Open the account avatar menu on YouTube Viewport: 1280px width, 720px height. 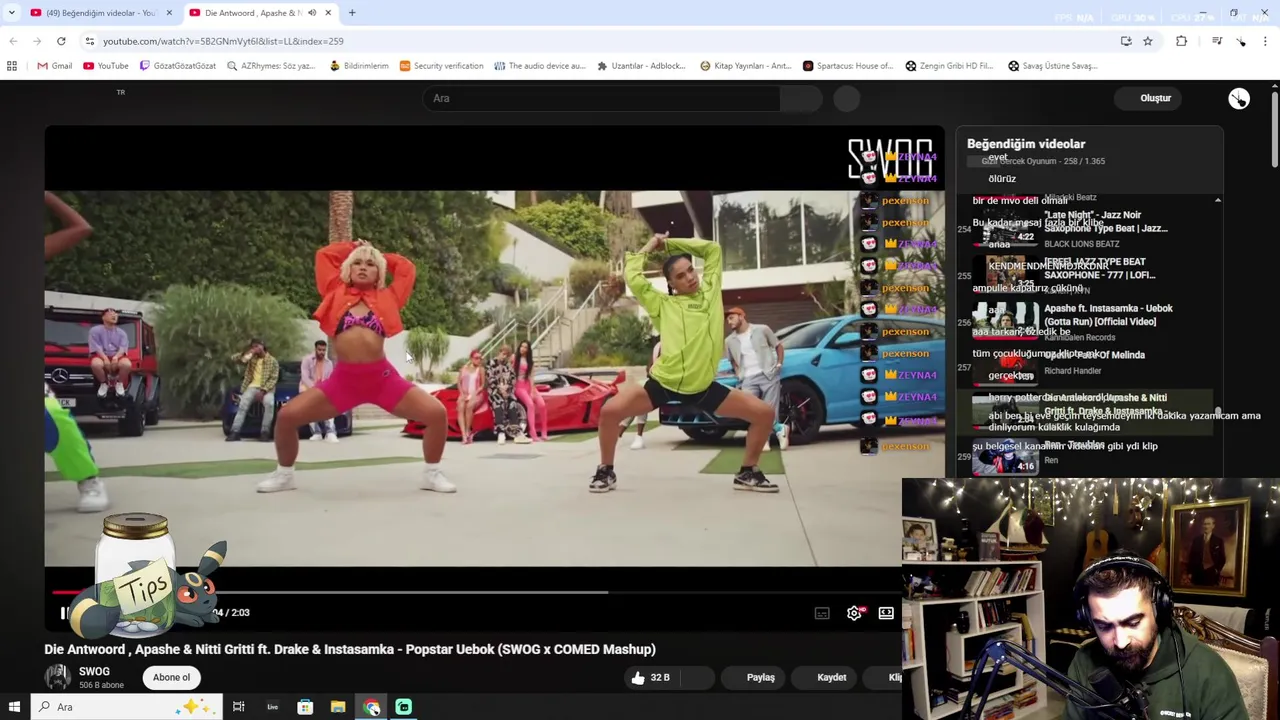coord(1239,98)
